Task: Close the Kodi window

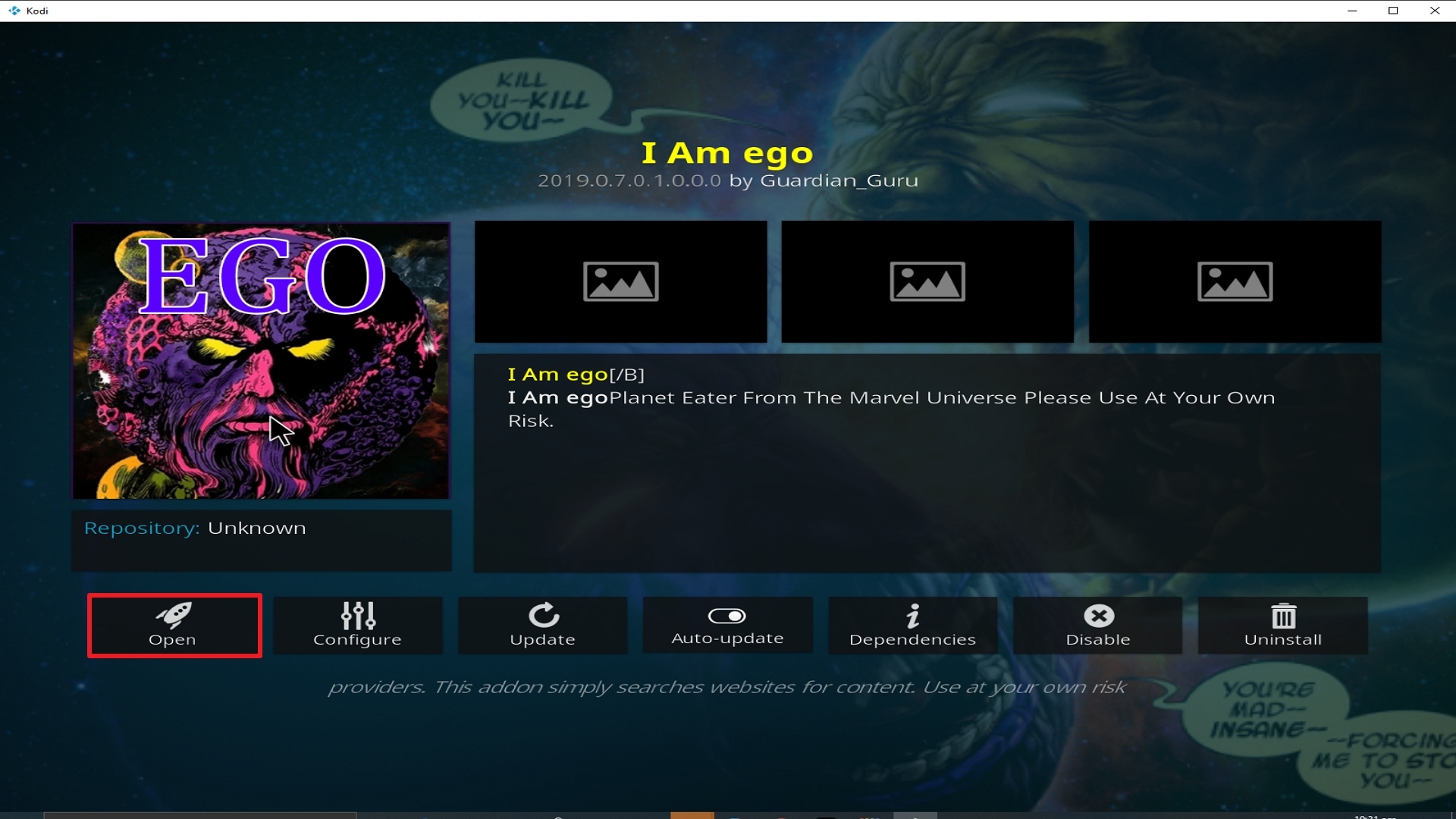Action: [1435, 11]
